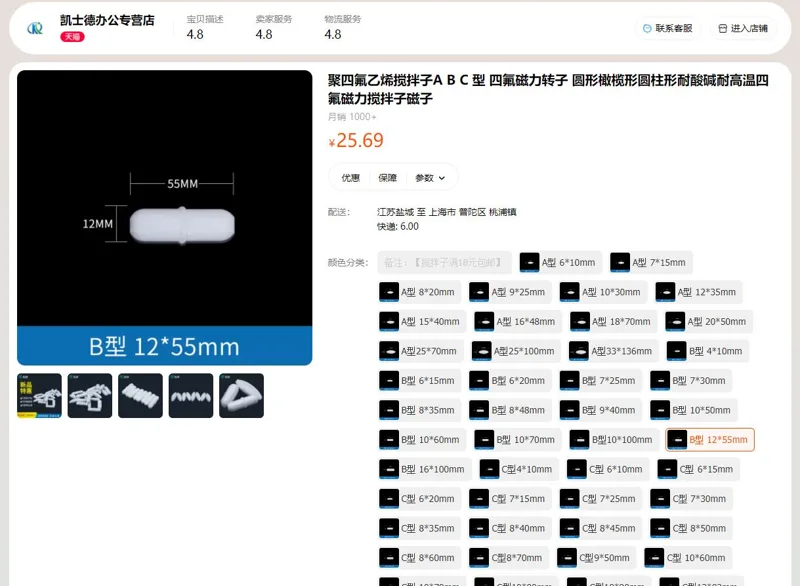Click the C型 6*15mm swatch image

point(667,469)
